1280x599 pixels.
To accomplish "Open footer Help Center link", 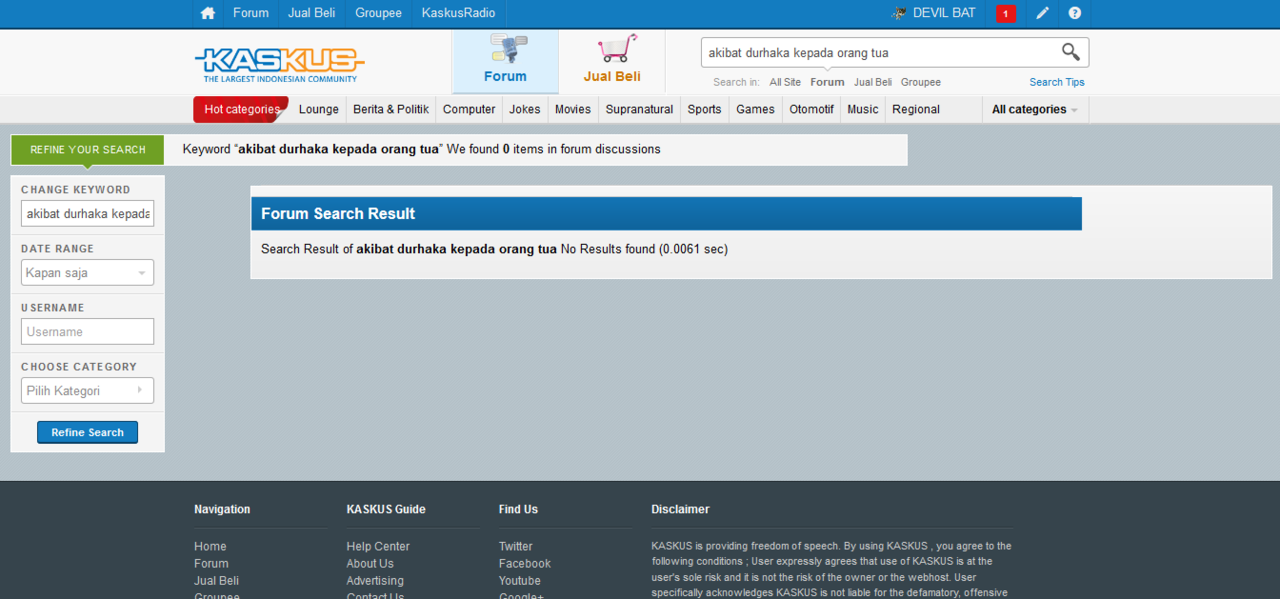I will (x=378, y=546).
